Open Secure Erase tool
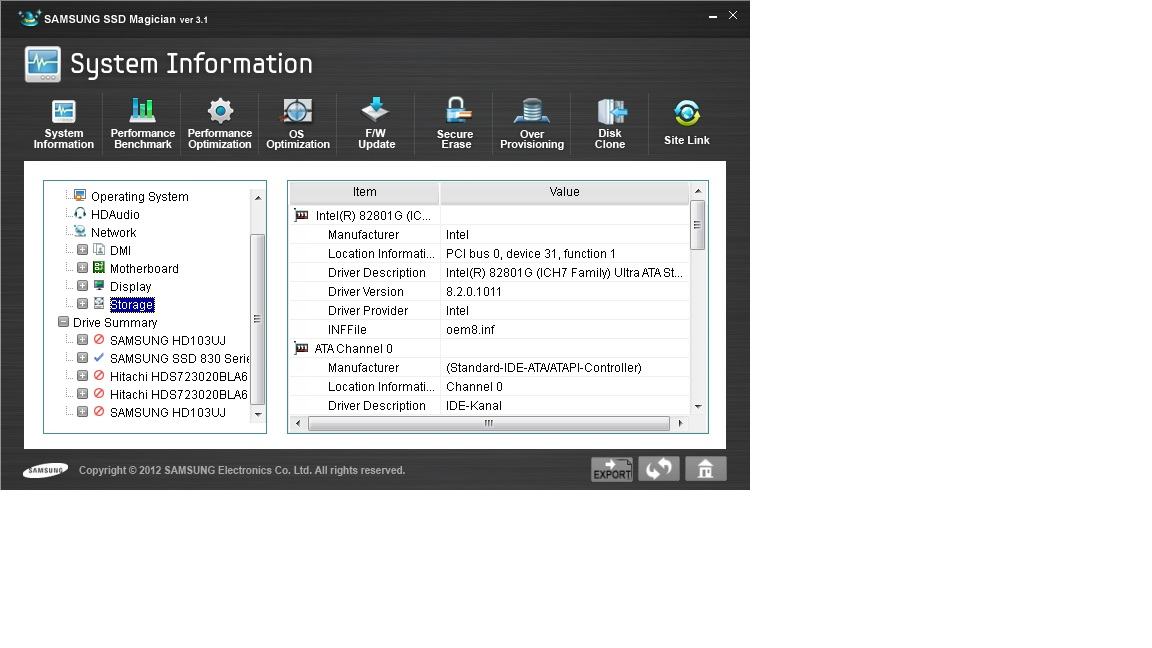Image resolution: width=1152 pixels, height=648 pixels. [456, 124]
